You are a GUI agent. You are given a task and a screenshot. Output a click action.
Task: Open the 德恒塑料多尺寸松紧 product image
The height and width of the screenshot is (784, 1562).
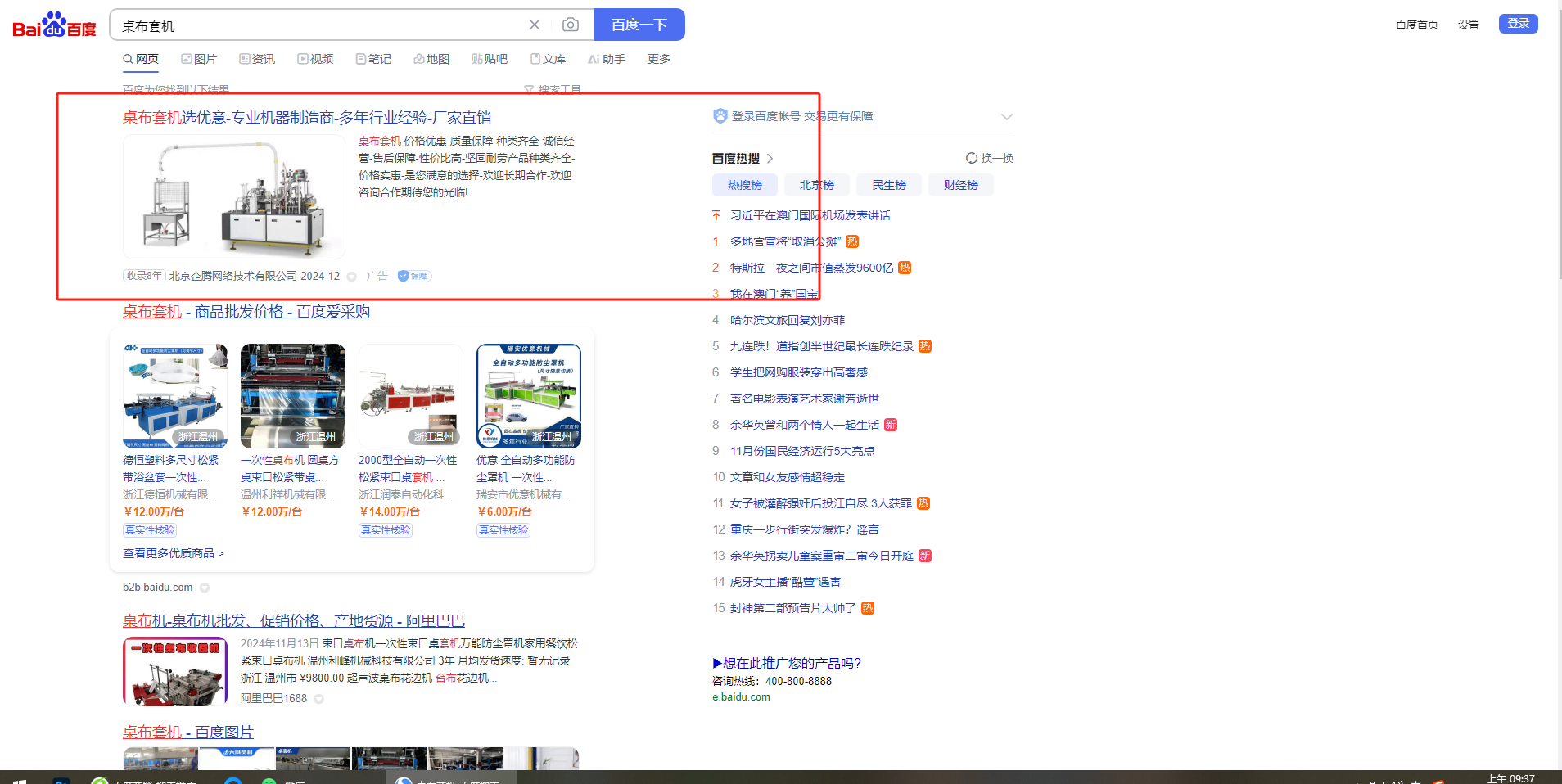tap(175, 396)
